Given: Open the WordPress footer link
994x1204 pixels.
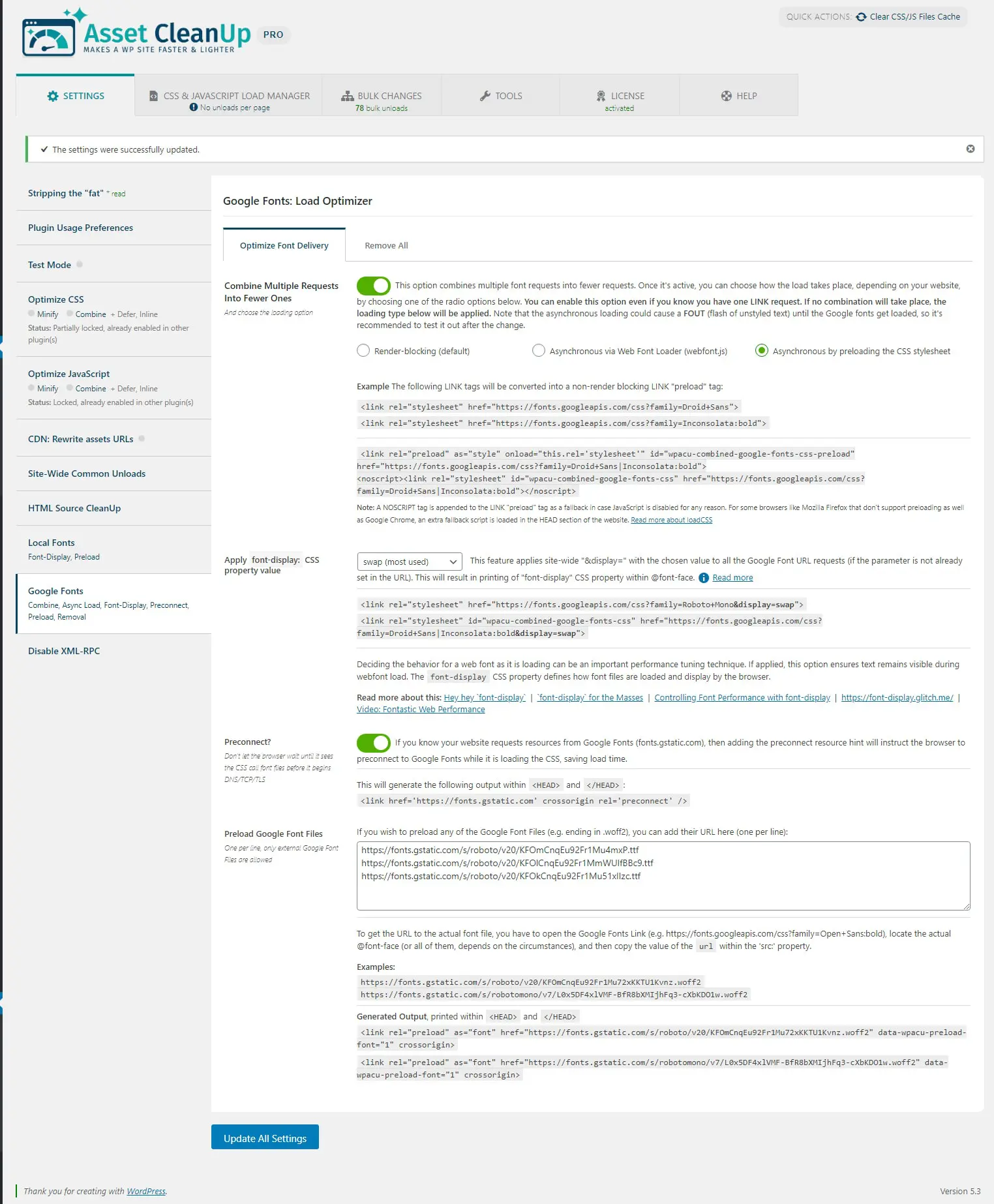Looking at the screenshot, I should coord(146,1191).
